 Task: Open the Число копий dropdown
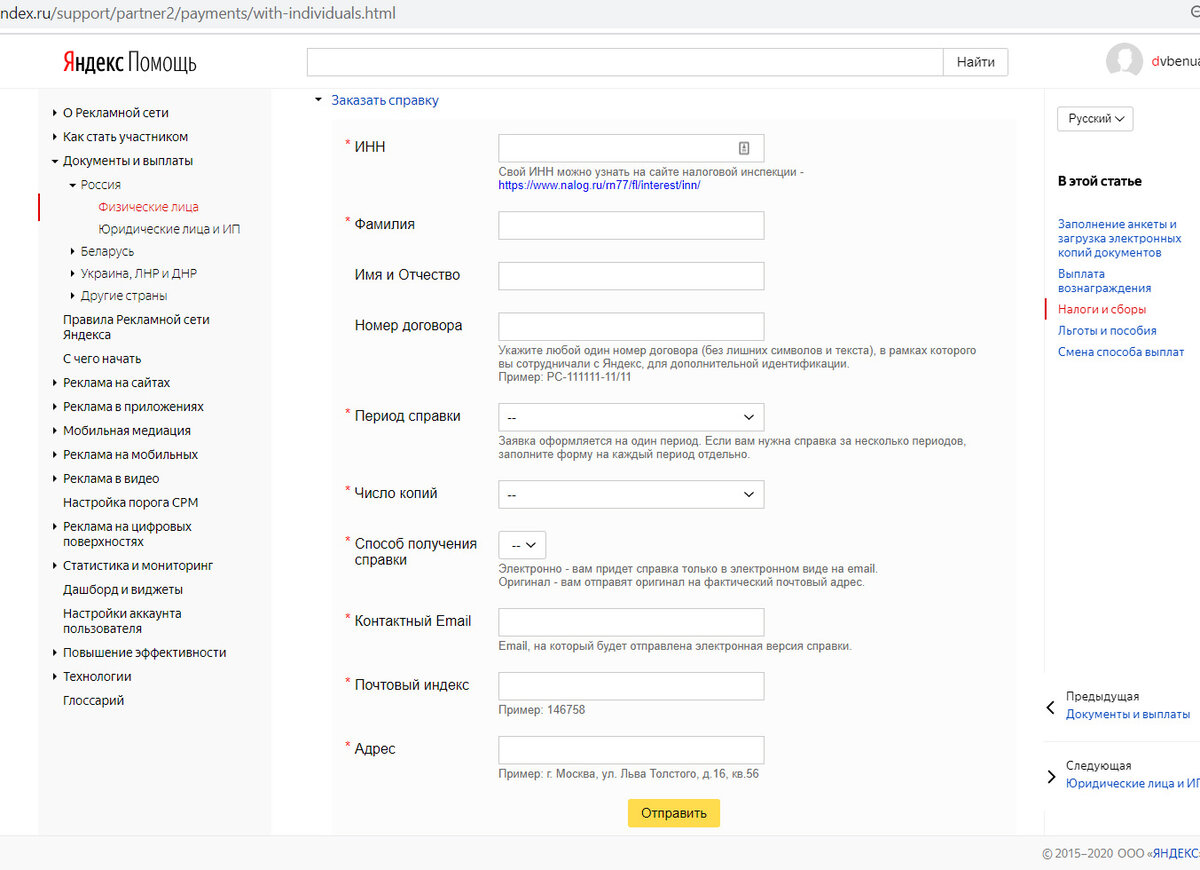(631, 494)
